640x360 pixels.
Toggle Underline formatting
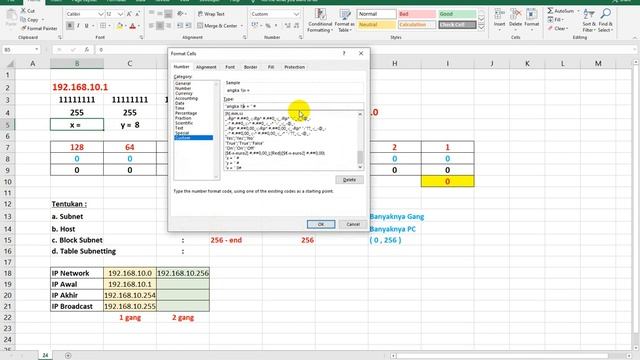pyautogui.click(x=86, y=26)
